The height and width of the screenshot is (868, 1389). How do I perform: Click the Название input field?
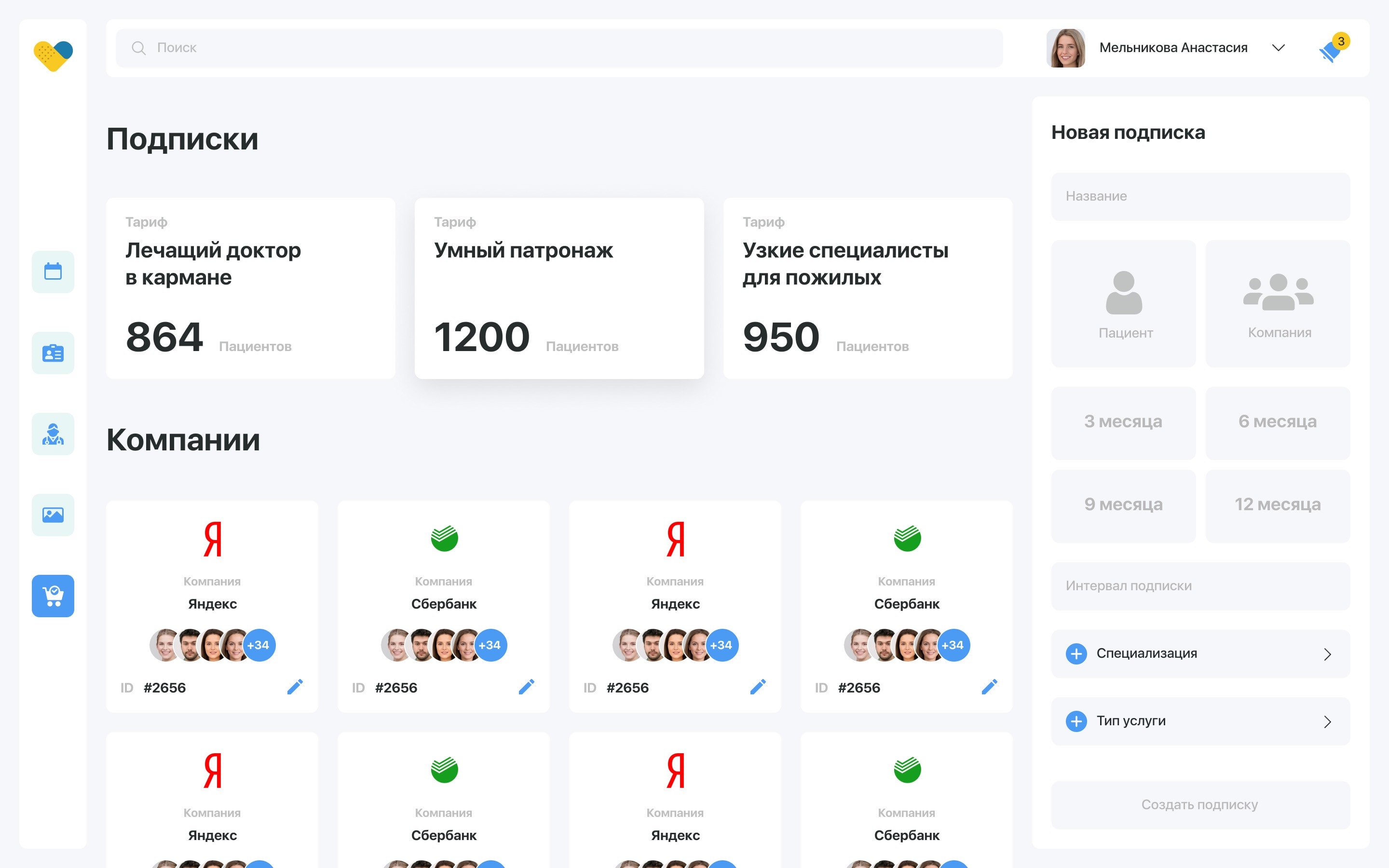coord(1200,196)
